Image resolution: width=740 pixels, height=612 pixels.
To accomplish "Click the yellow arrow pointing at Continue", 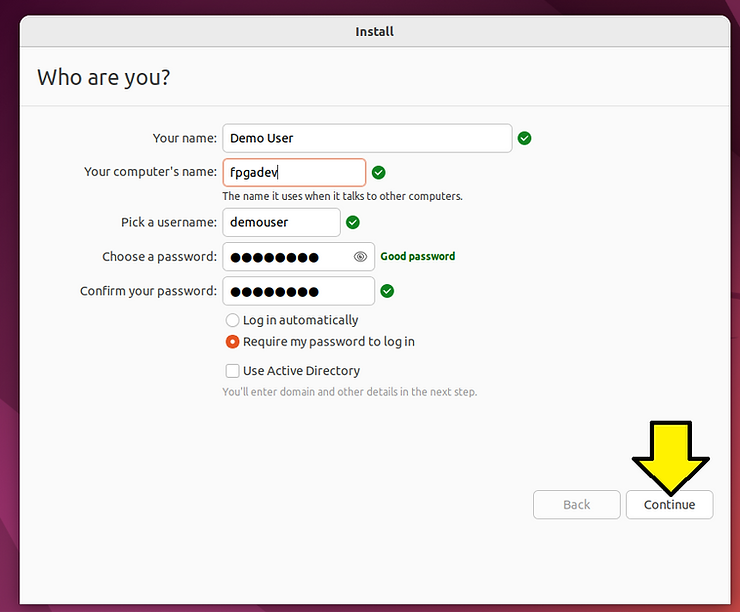I will click(670, 455).
